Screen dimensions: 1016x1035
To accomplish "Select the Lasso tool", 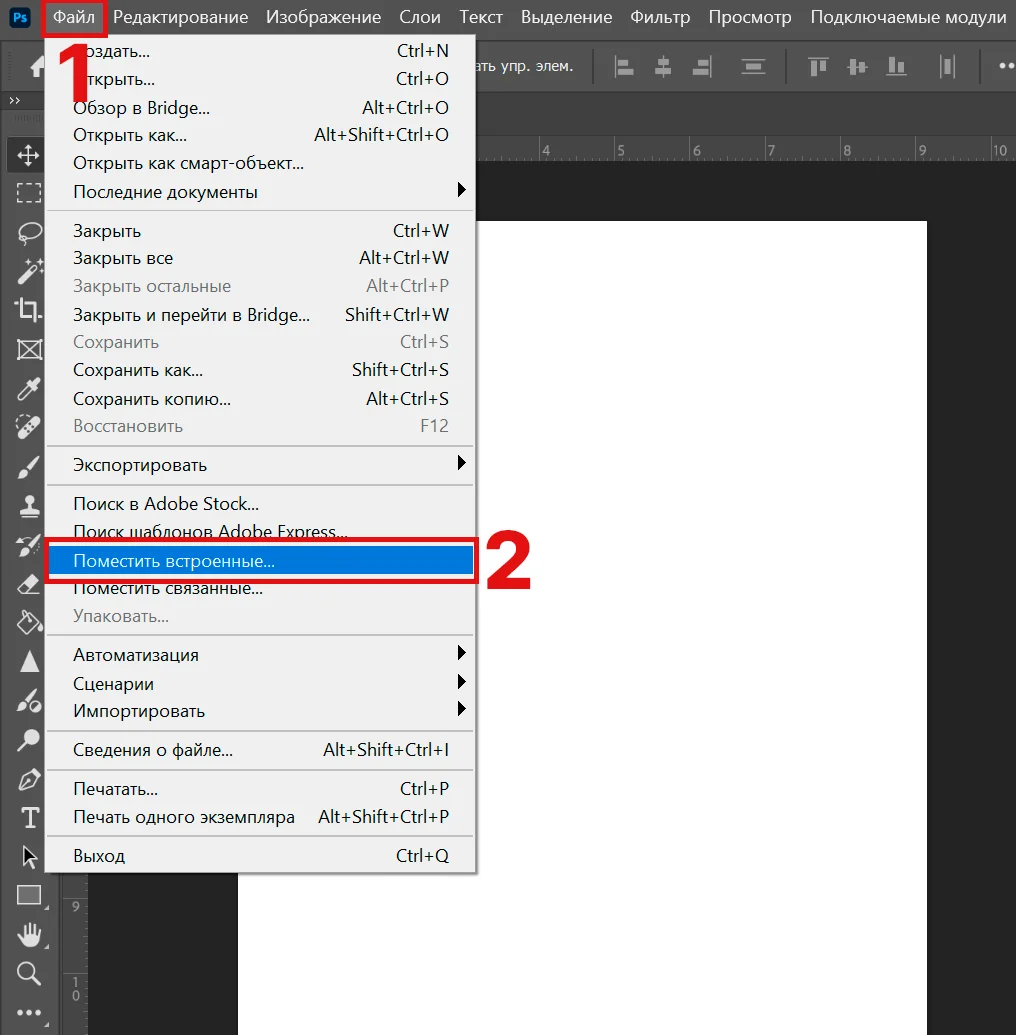I will coord(29,232).
